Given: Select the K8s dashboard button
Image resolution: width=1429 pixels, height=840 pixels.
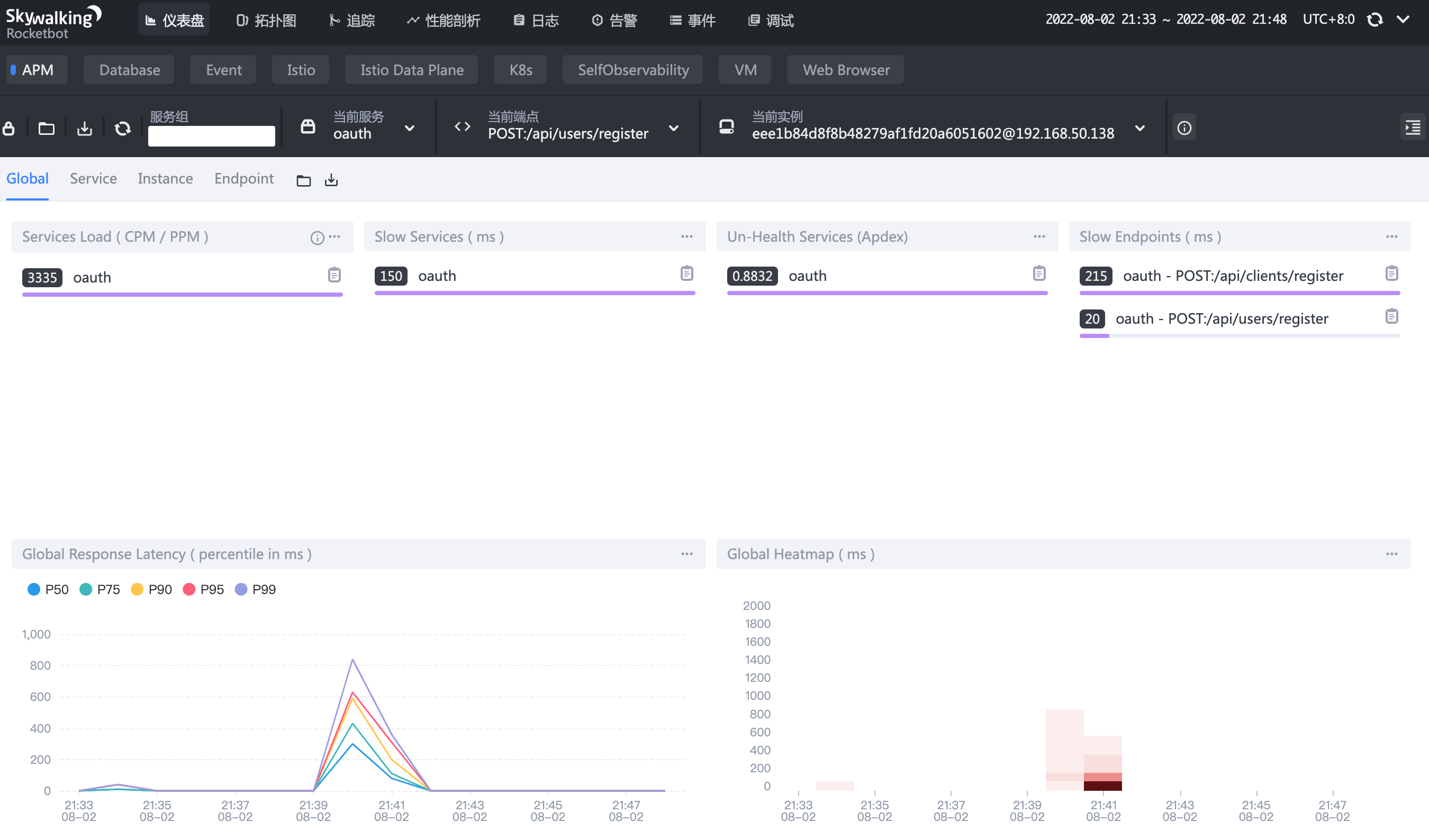Looking at the screenshot, I should [520, 70].
